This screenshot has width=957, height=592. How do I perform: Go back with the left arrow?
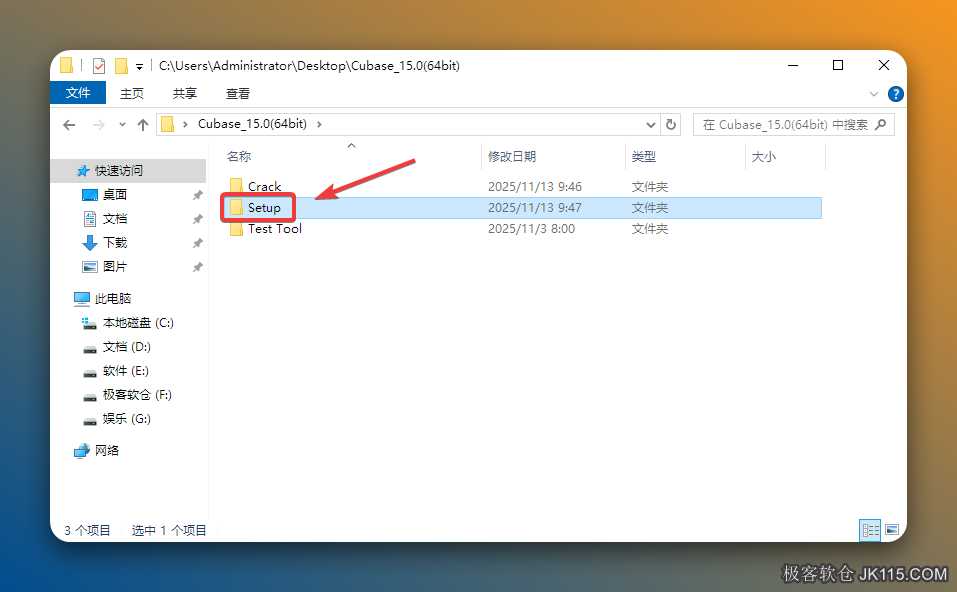coord(69,125)
